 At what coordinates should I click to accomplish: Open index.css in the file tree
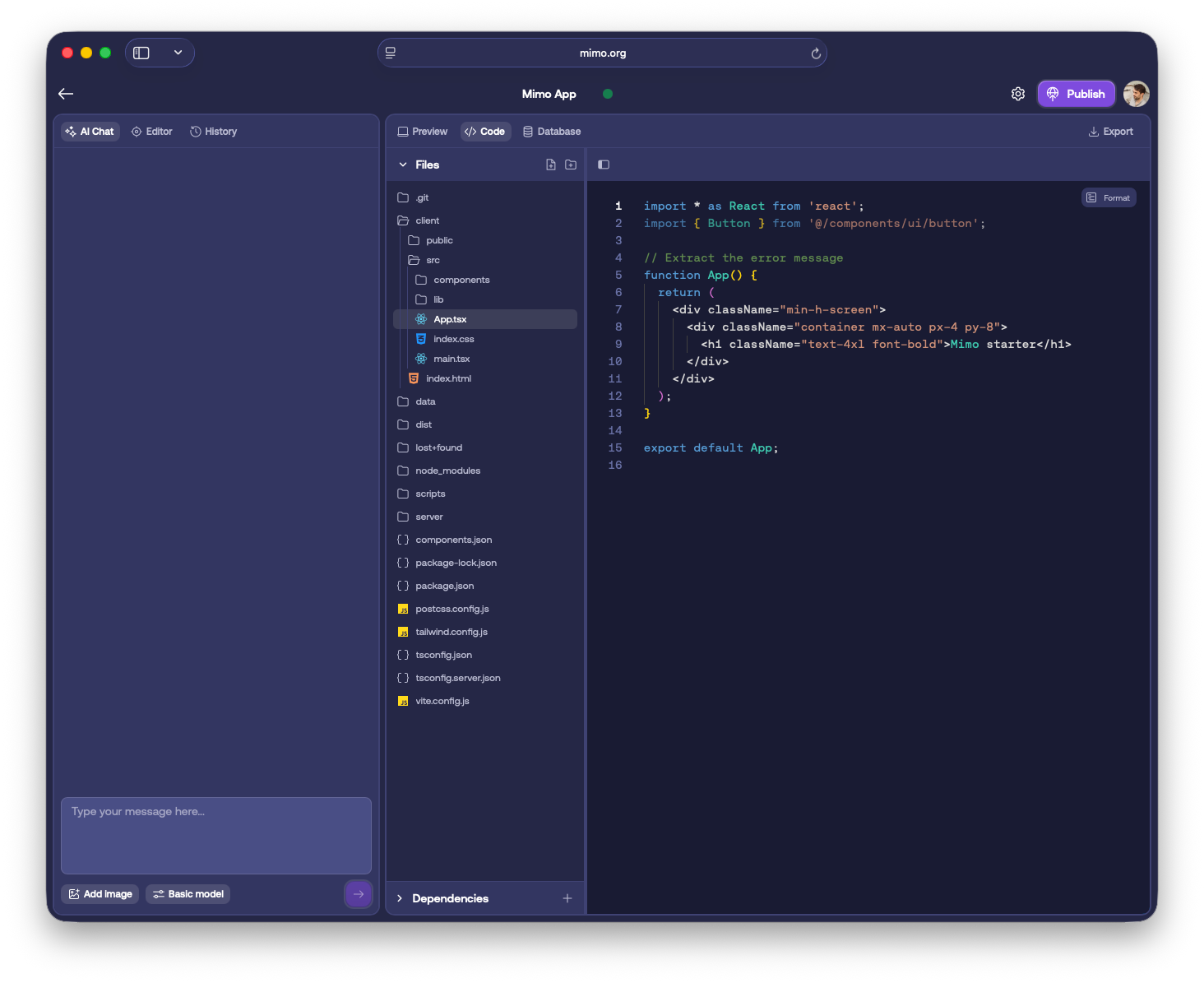(454, 339)
